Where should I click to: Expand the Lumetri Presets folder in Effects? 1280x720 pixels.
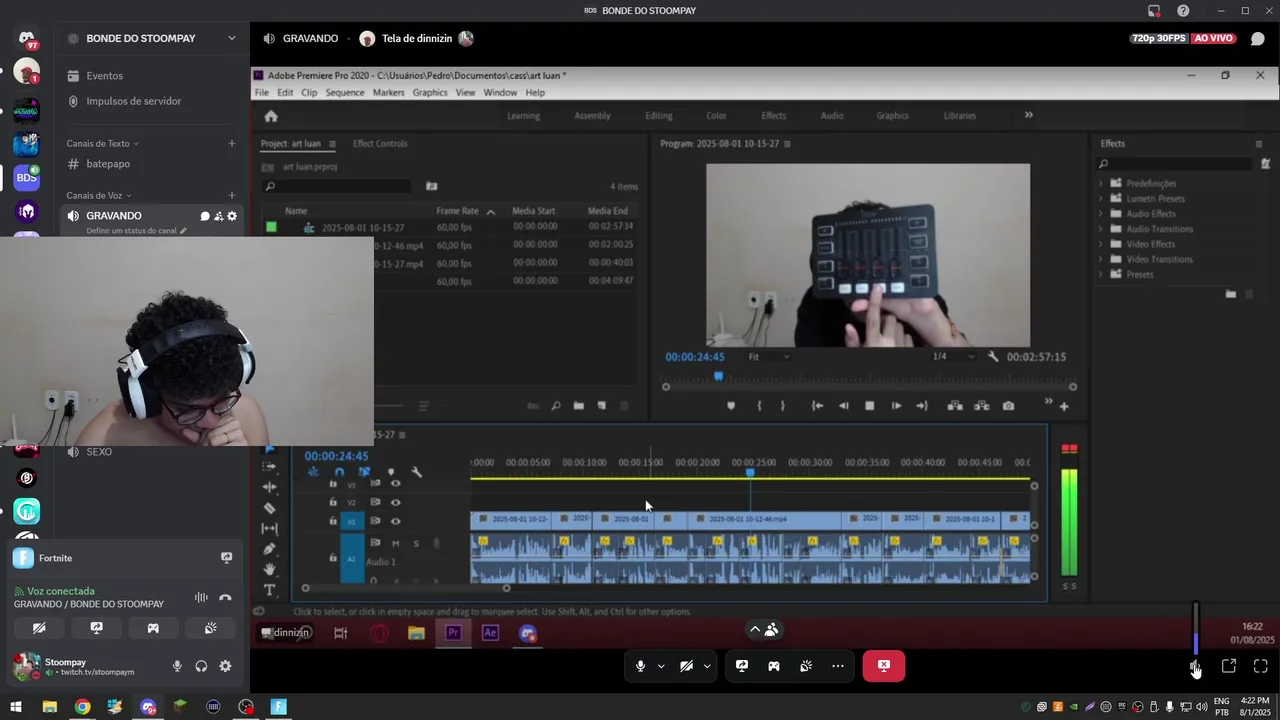click(x=1101, y=199)
